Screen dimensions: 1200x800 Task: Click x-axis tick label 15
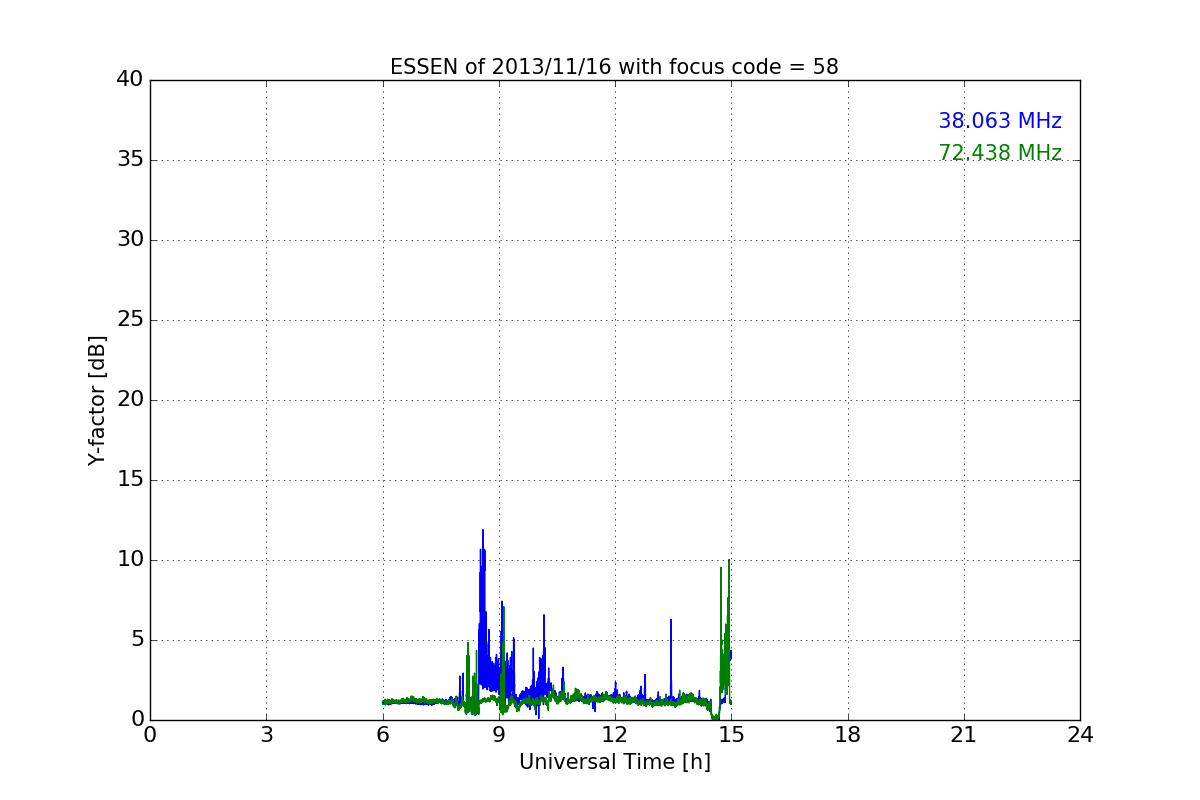731,735
